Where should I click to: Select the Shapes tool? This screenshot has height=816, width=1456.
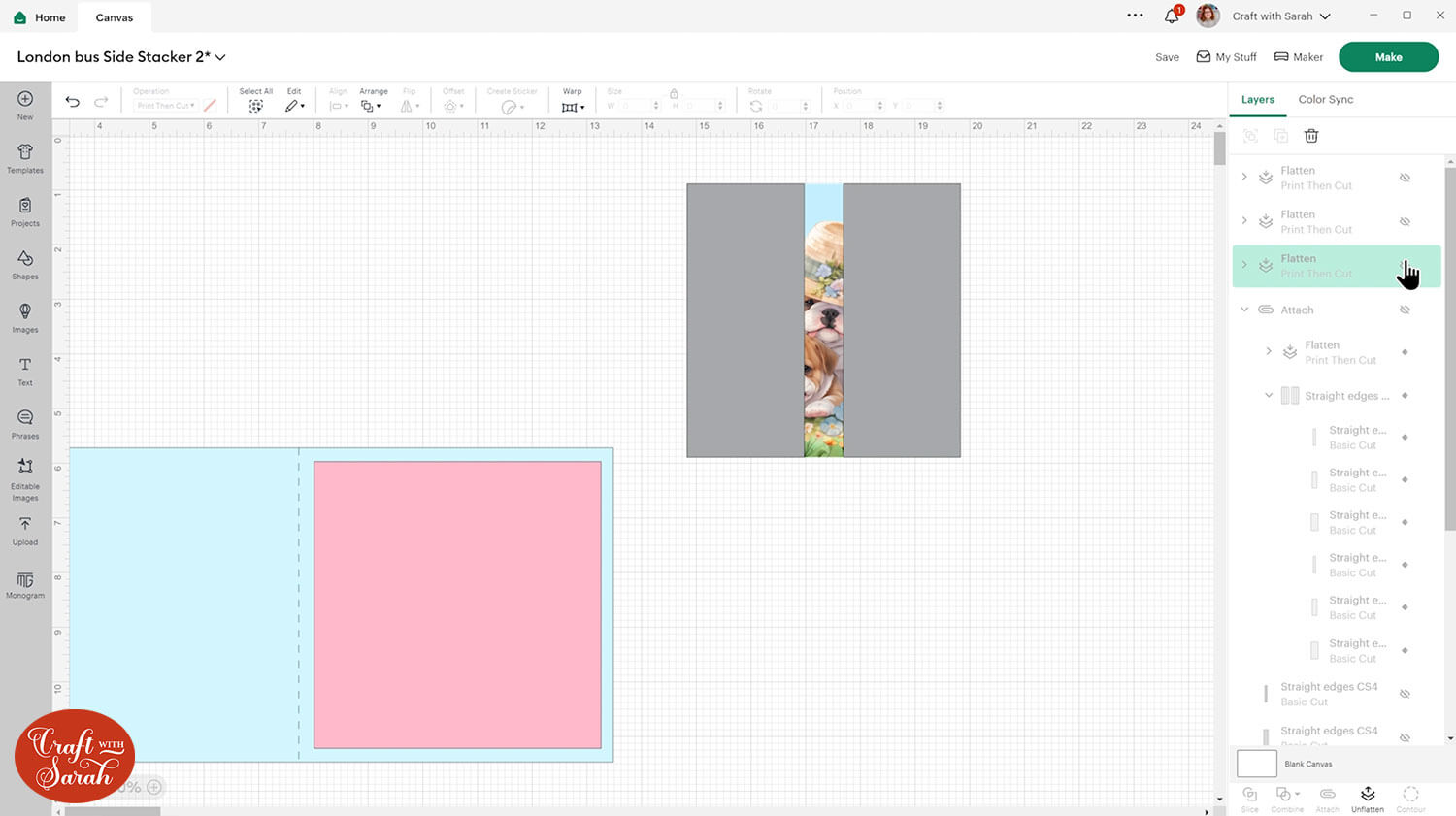[x=25, y=263]
